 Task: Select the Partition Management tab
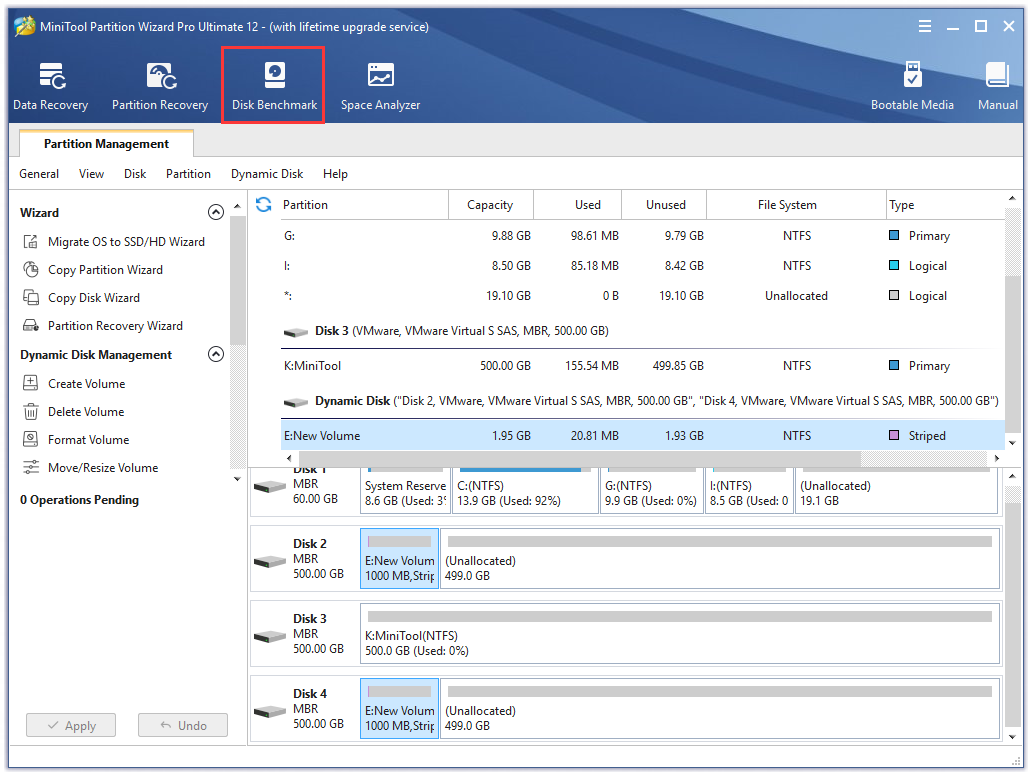(106, 144)
